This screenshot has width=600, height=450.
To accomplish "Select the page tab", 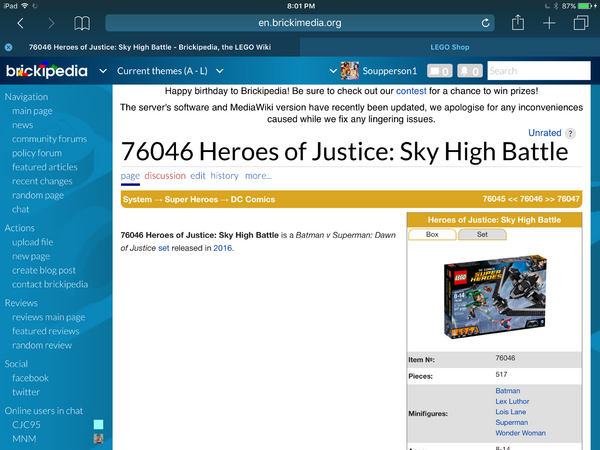I will (130, 176).
